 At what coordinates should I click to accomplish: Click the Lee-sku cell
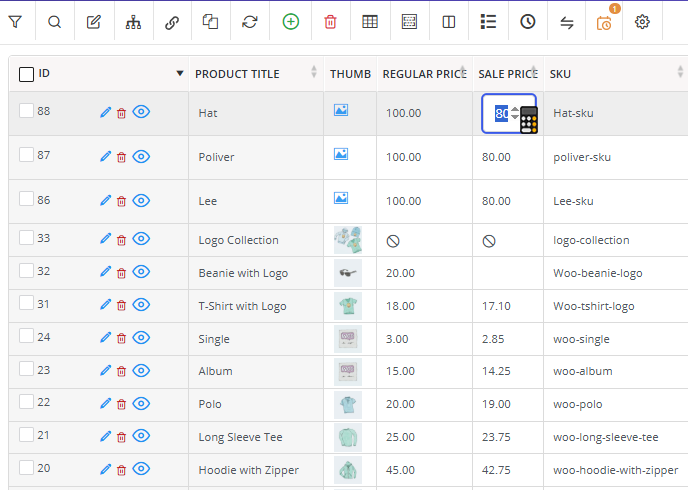(616, 201)
